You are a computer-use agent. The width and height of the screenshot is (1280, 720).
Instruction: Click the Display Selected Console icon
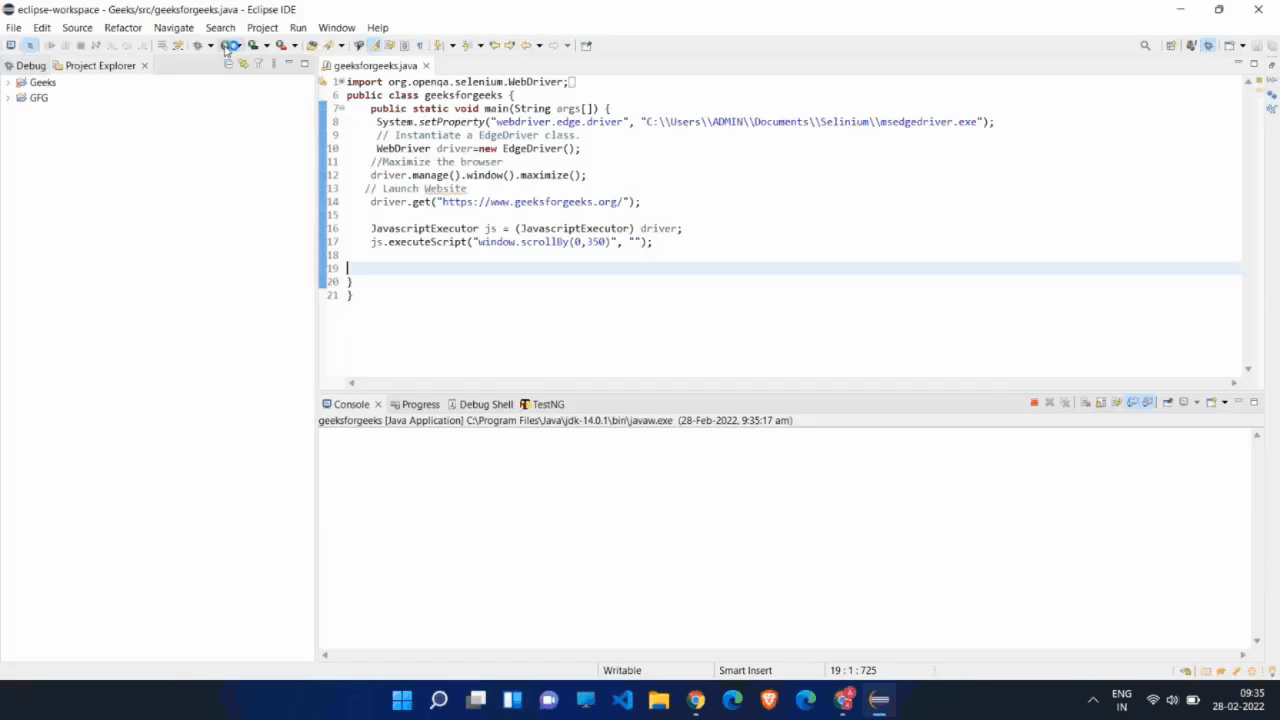[x=1183, y=402]
